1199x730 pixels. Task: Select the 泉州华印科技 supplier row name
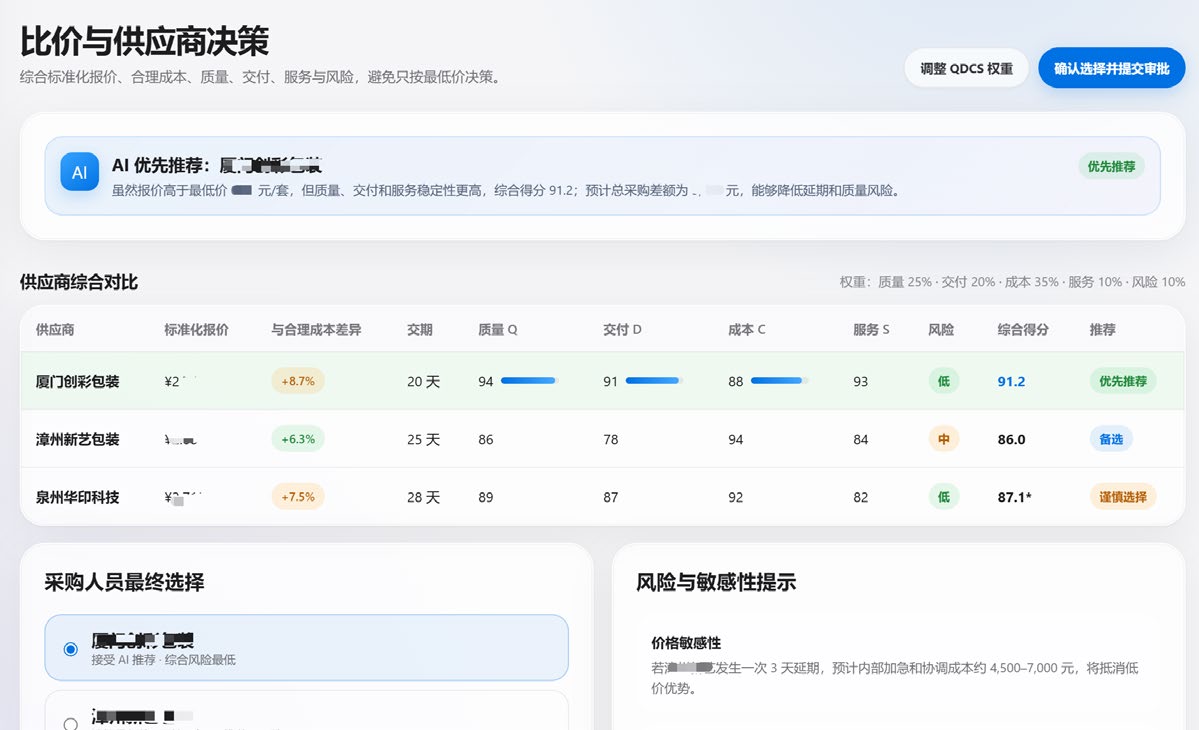coord(77,497)
